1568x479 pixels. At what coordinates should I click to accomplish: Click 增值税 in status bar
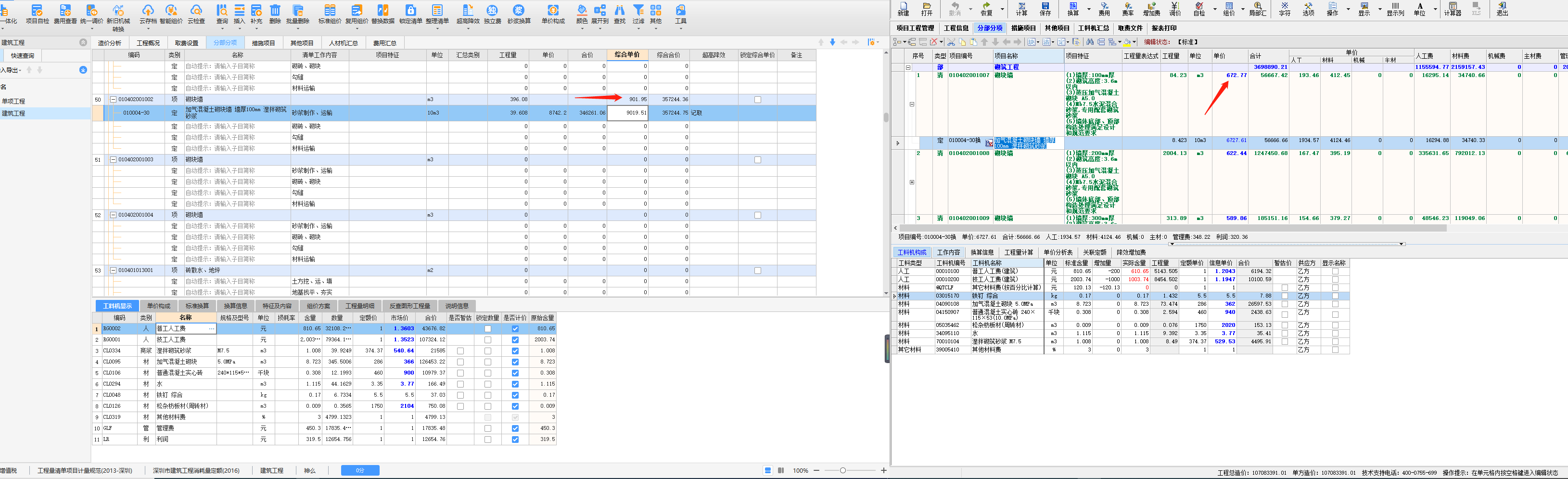click(x=9, y=471)
